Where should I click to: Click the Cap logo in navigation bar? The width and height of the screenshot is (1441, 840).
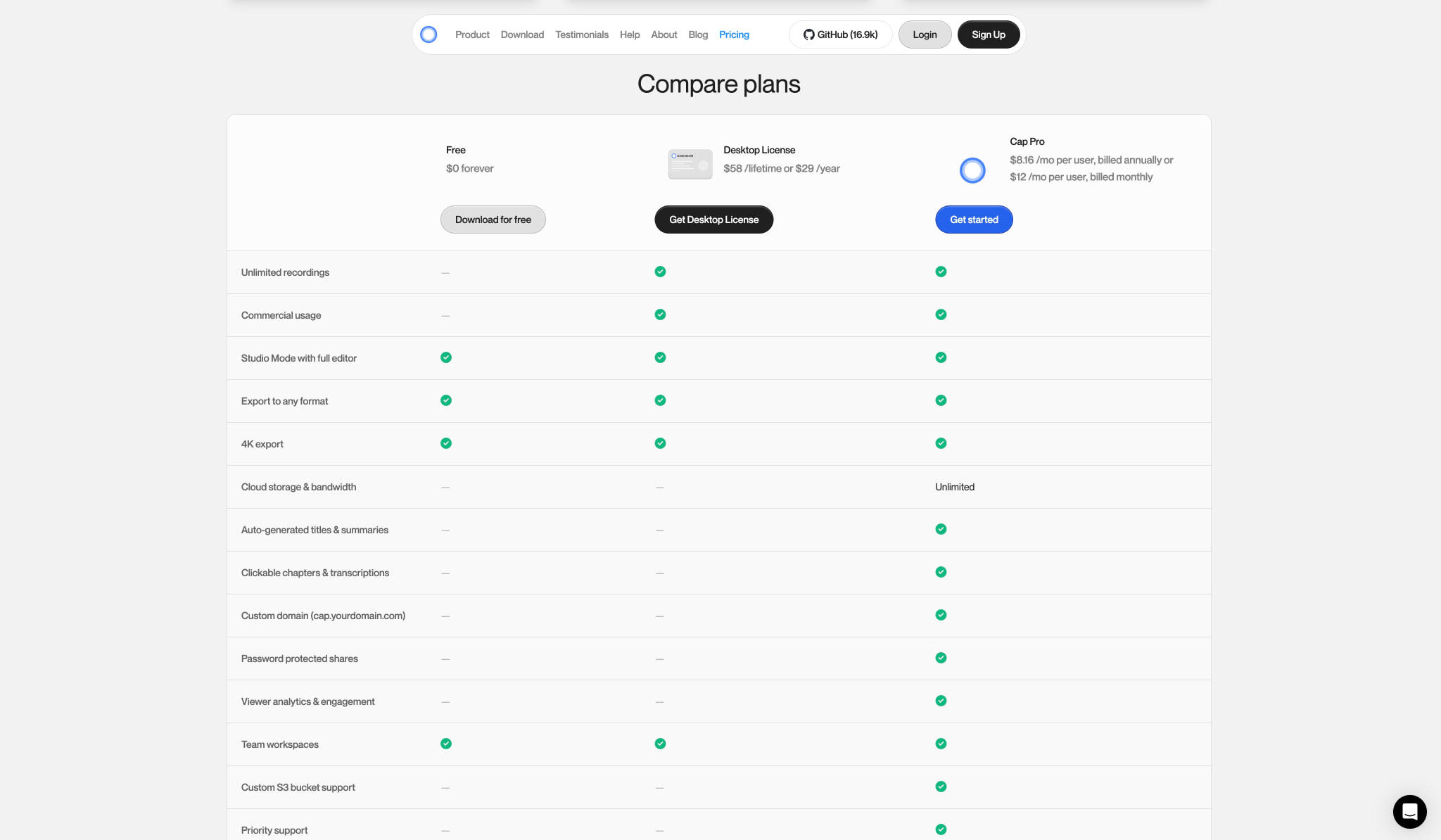pyautogui.click(x=429, y=34)
